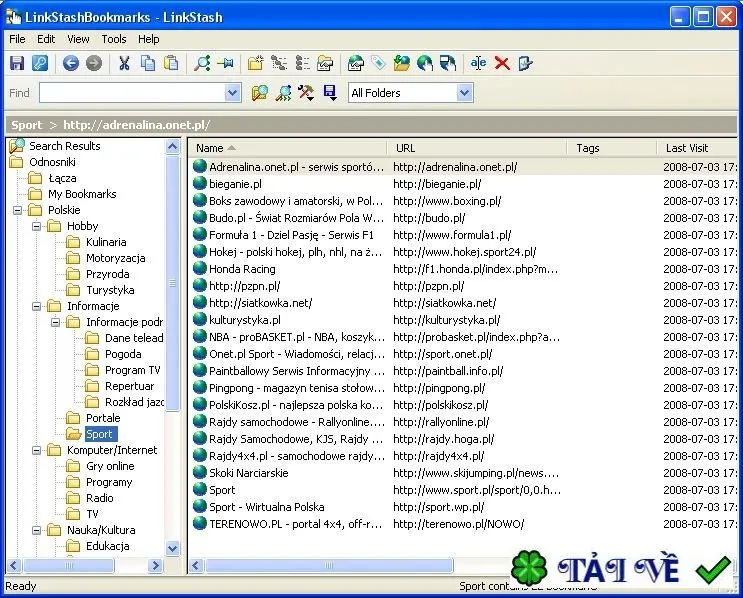Click the Copy icon in toolbar
Viewport: 743px width, 598px height.
tap(148, 63)
